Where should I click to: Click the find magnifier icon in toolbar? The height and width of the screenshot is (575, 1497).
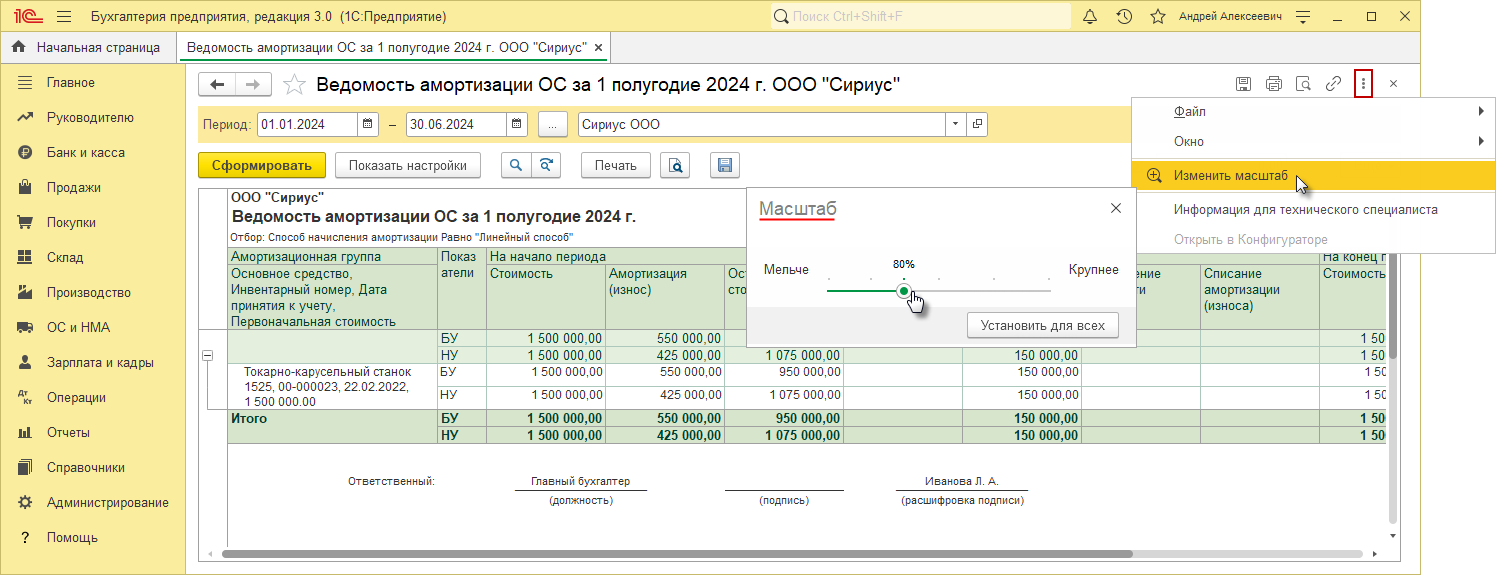pyautogui.click(x=517, y=166)
